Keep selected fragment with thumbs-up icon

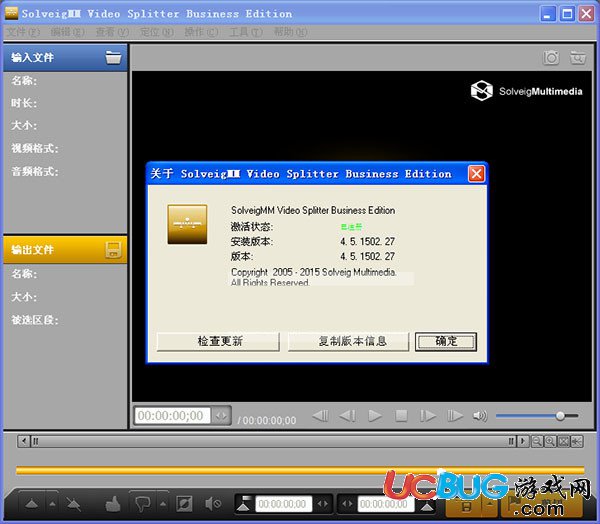click(113, 504)
